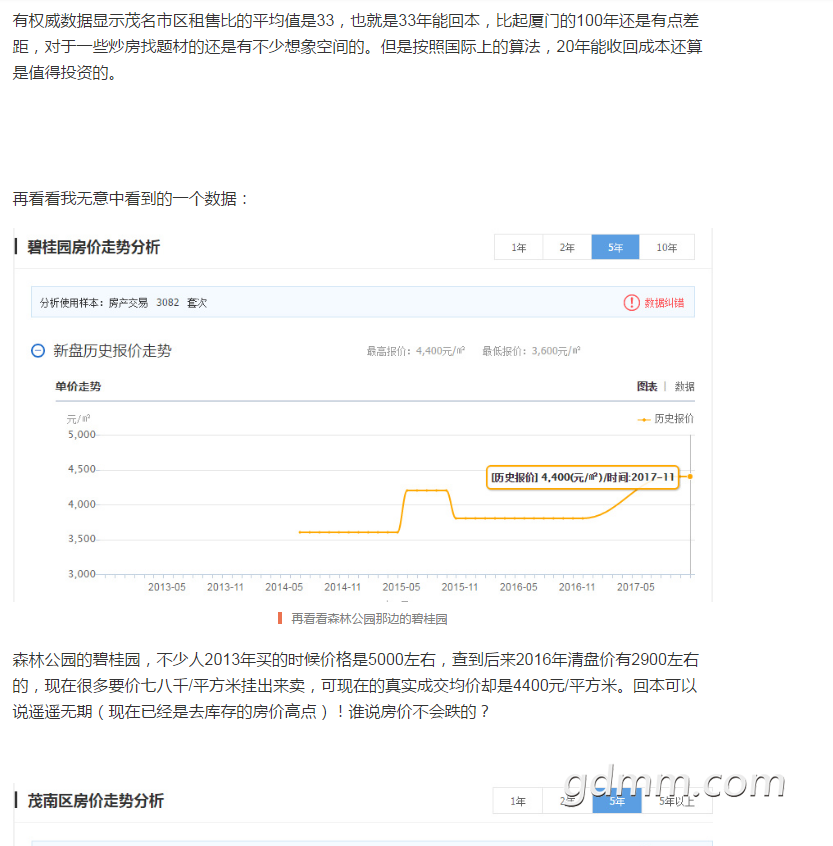Click the 4,500 y-axis value

tap(81, 469)
